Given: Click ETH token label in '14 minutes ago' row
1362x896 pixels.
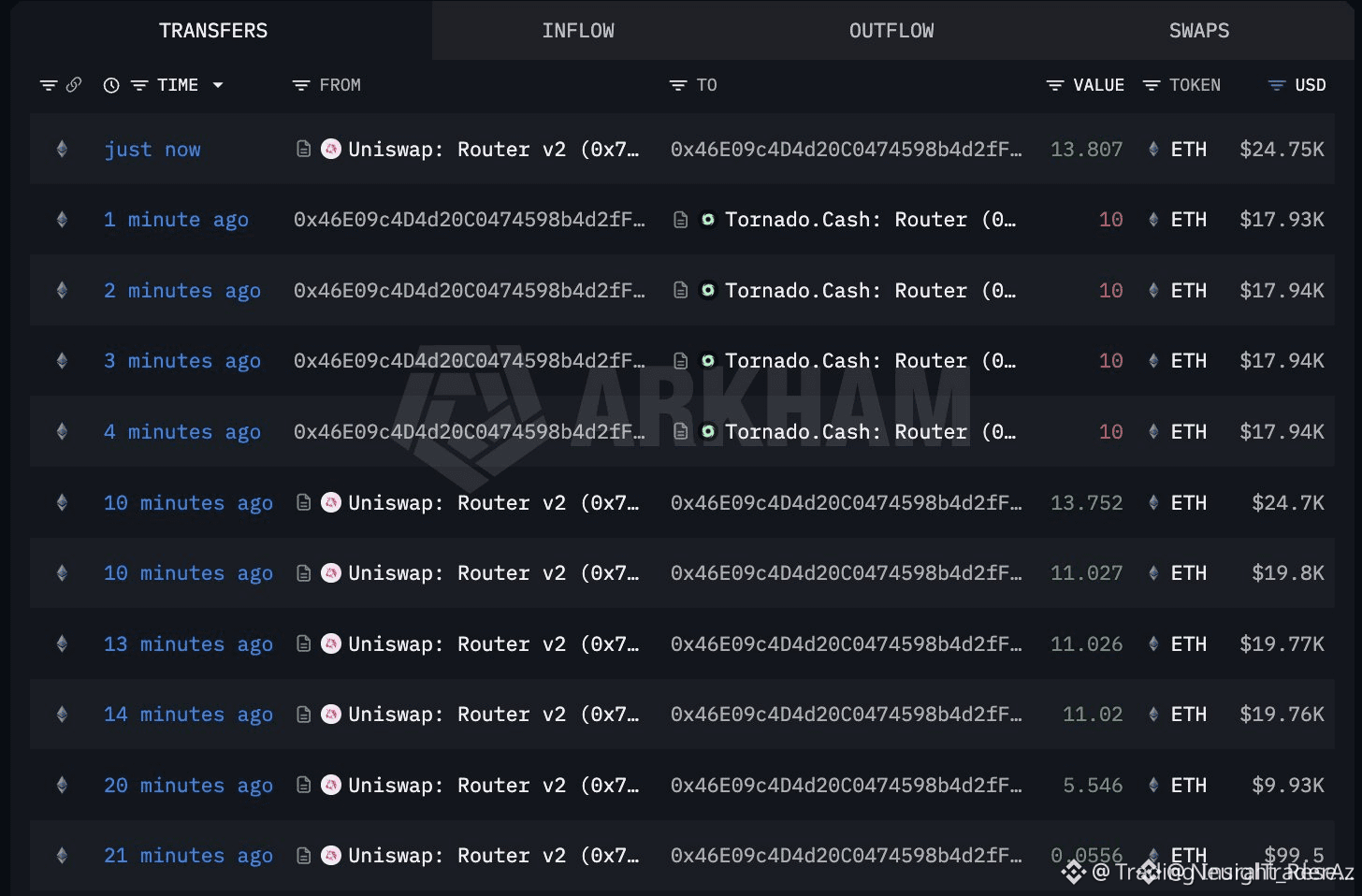Looking at the screenshot, I should pyautogui.click(x=1189, y=715).
